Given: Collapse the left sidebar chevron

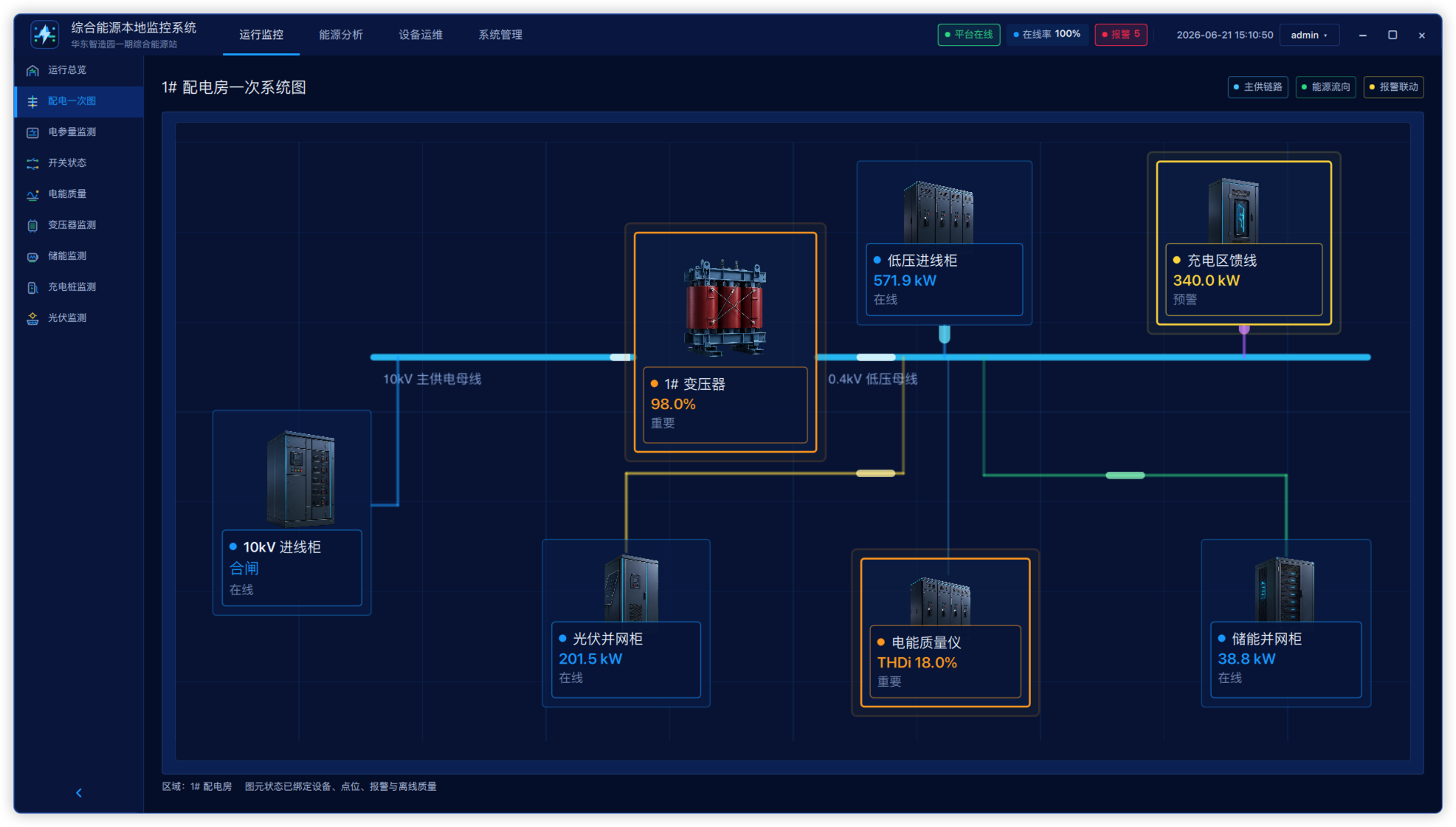Looking at the screenshot, I should pos(79,793).
